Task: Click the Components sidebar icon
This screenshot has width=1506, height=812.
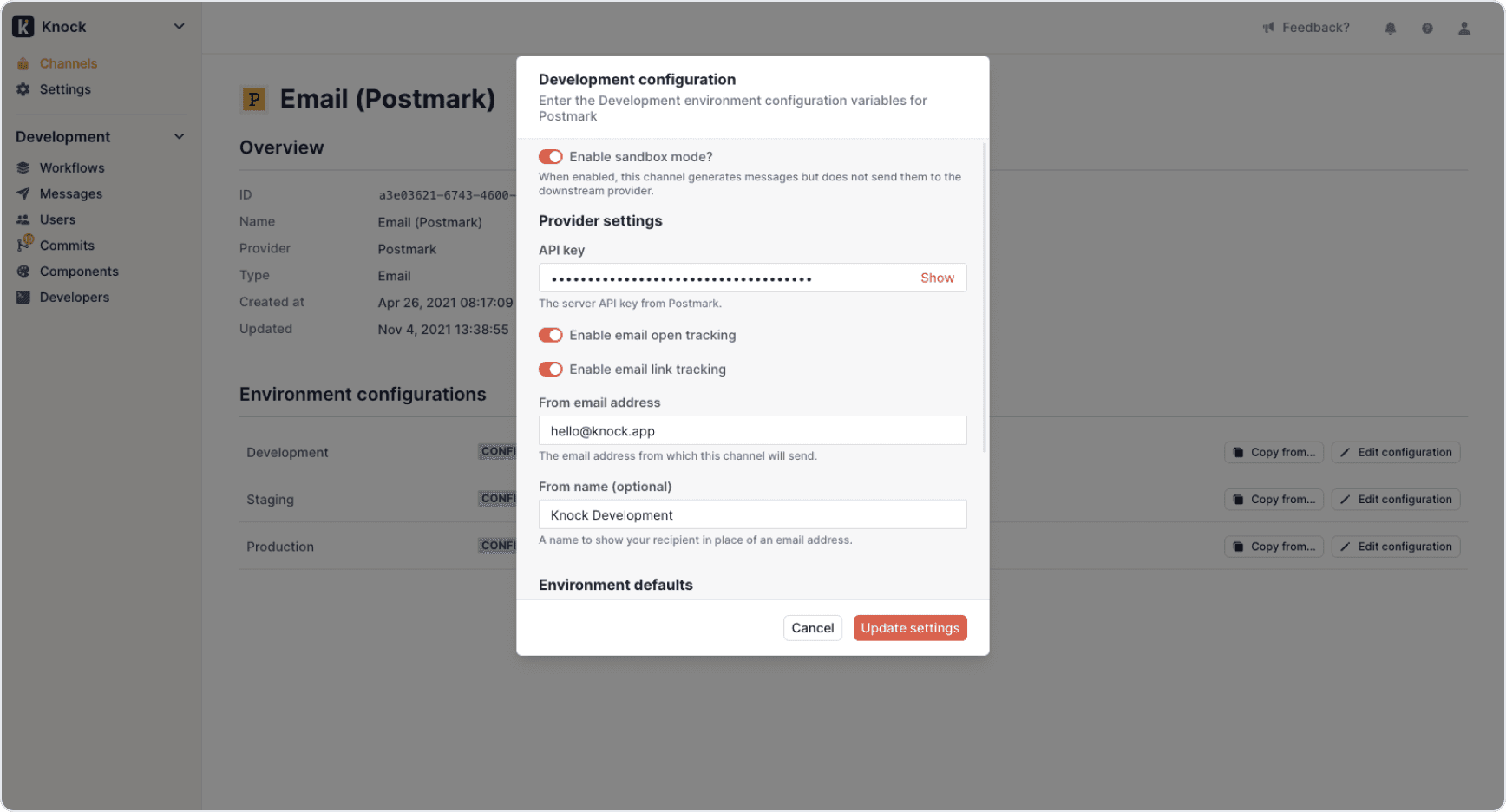Action: (23, 272)
